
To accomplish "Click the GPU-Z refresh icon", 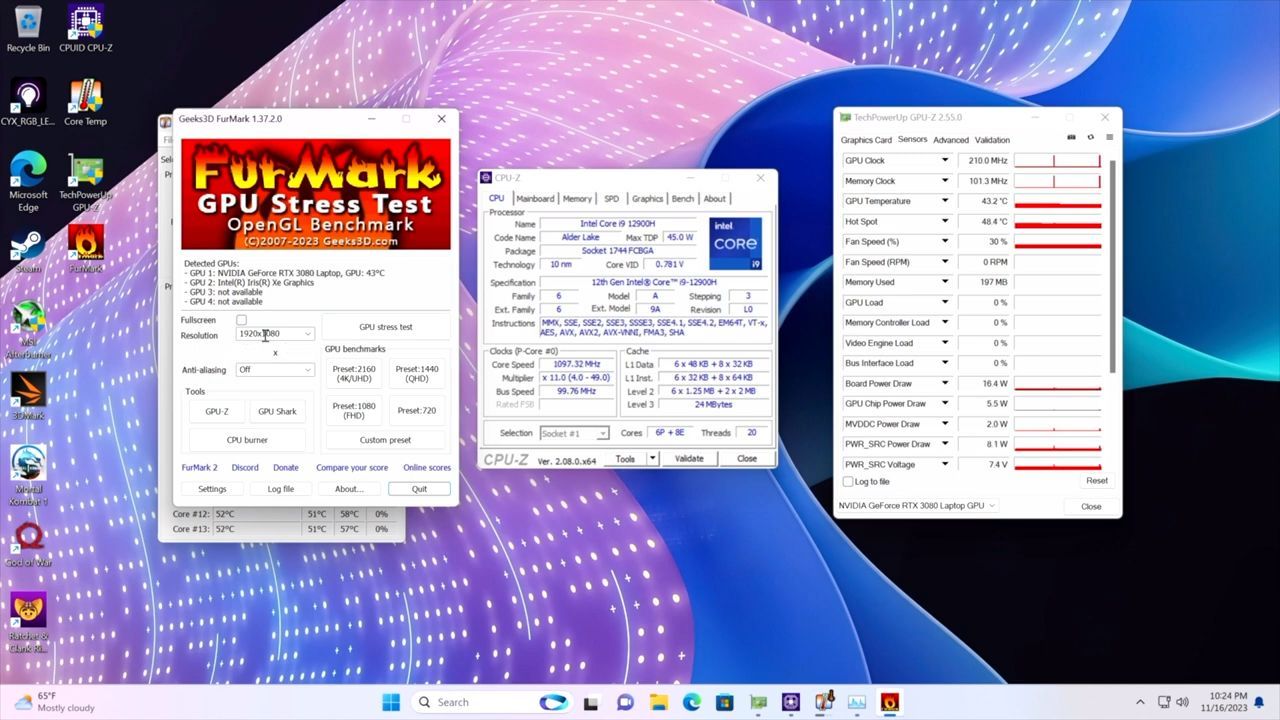I will pos(1090,138).
